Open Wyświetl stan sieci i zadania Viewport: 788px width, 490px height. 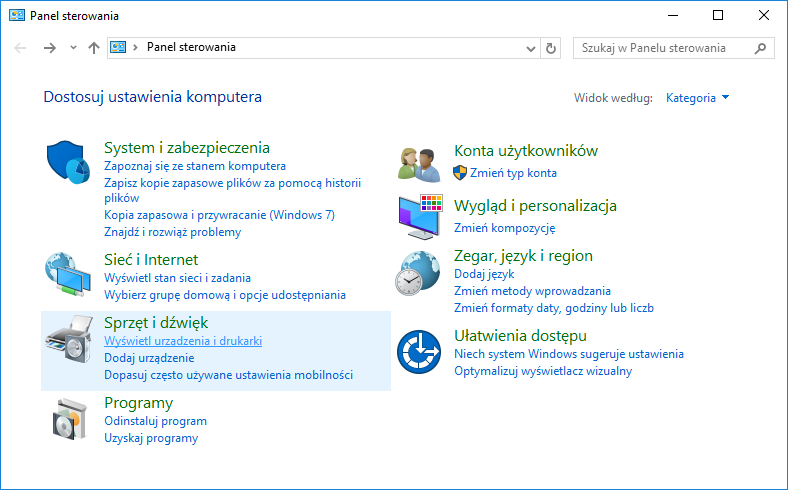(177, 278)
